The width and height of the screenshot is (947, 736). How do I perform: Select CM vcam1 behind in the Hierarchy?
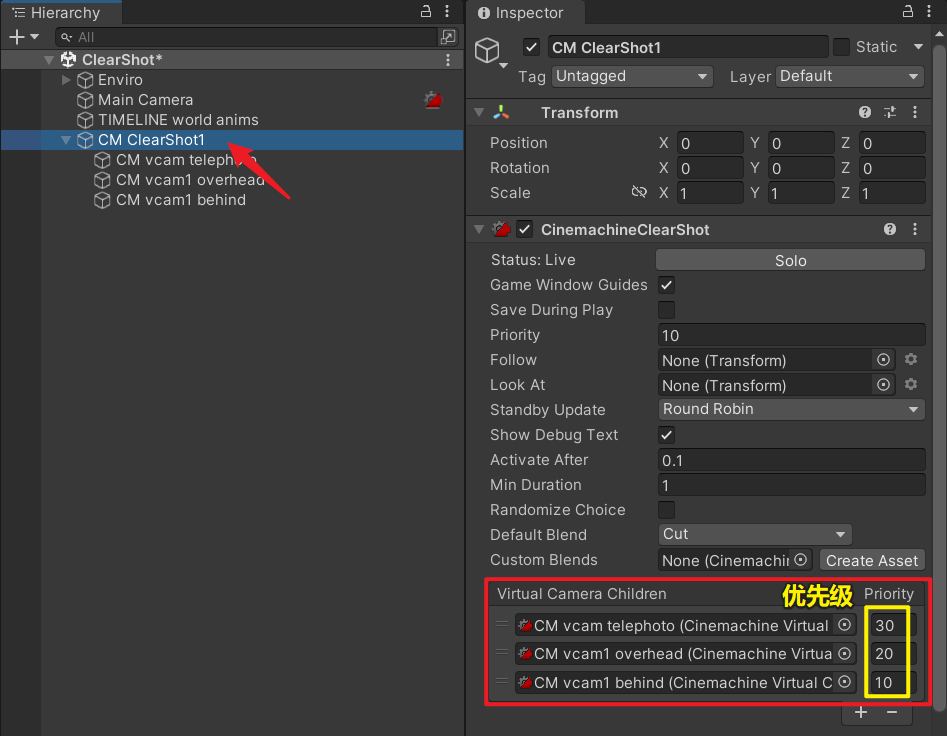pos(181,200)
